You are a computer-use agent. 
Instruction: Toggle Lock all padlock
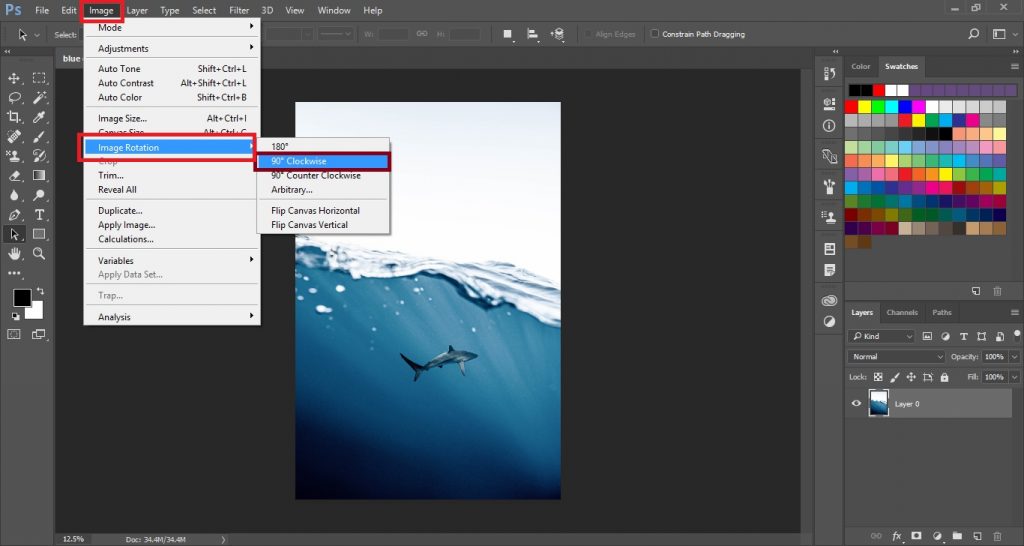click(944, 377)
